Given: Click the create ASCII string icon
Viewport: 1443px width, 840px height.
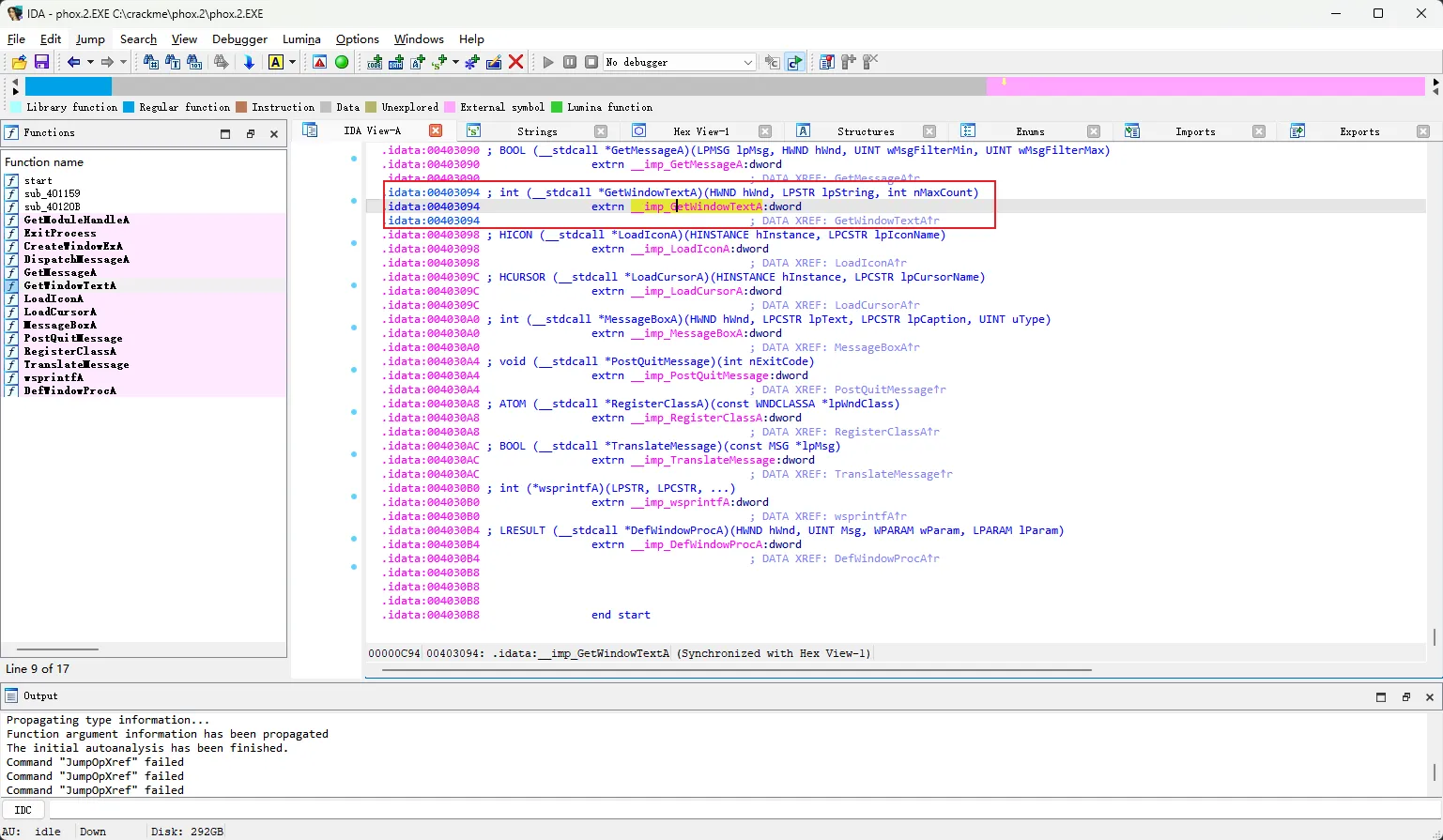Looking at the screenshot, I should pos(418,62).
